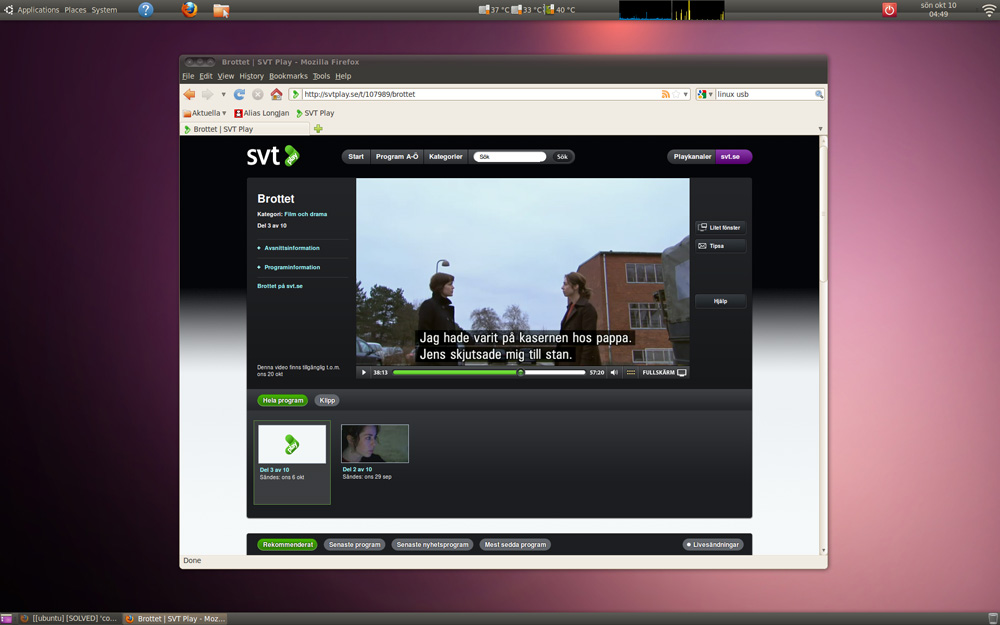1000x625 pixels.
Task: Click the red power button icon
Action: click(889, 10)
